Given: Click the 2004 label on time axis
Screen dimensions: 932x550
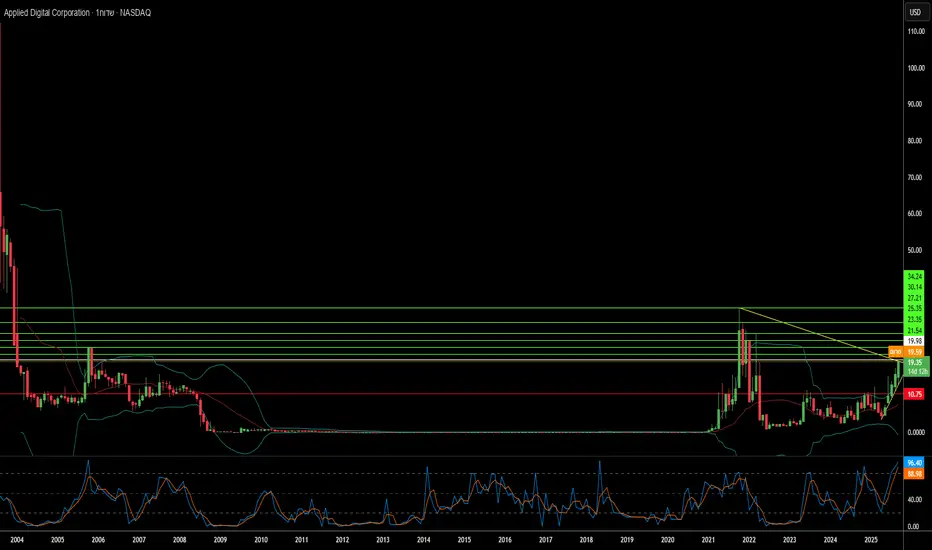Looking at the screenshot, I should (17, 540).
